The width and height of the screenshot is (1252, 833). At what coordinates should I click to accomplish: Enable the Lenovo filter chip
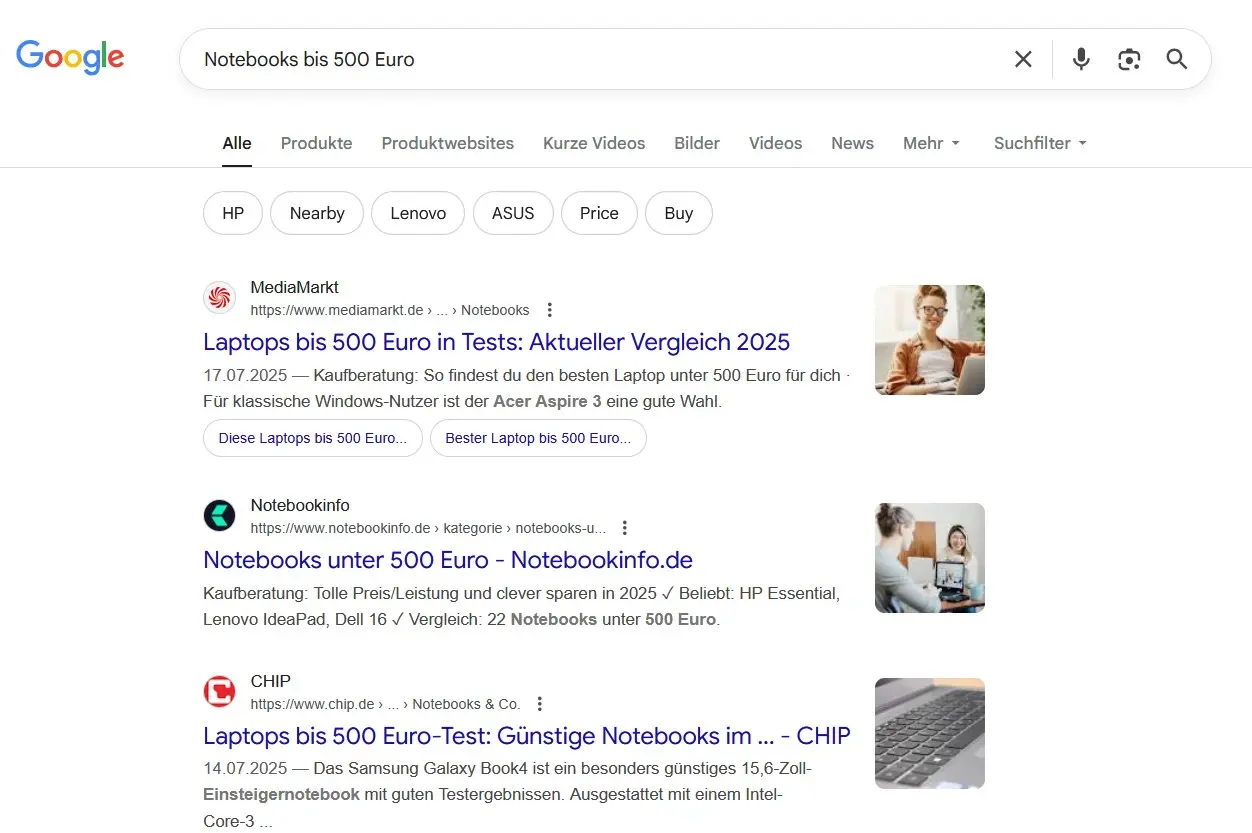pyautogui.click(x=417, y=213)
